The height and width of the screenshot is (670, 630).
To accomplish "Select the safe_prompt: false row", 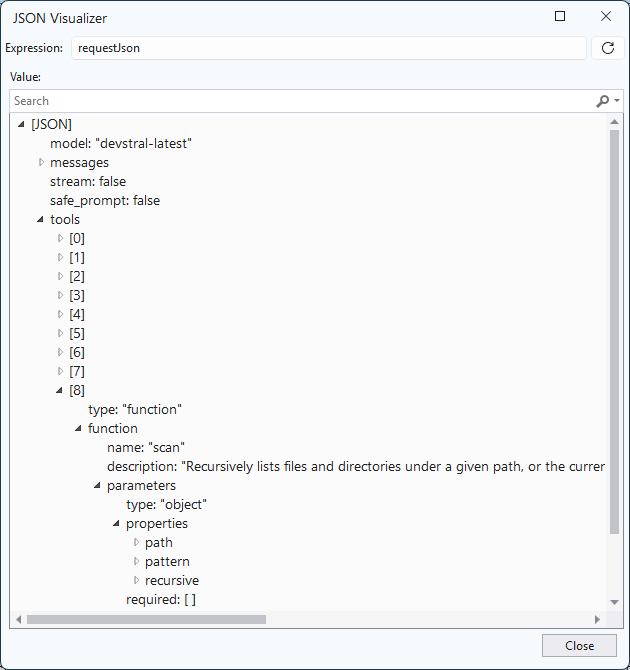I will 105,201.
